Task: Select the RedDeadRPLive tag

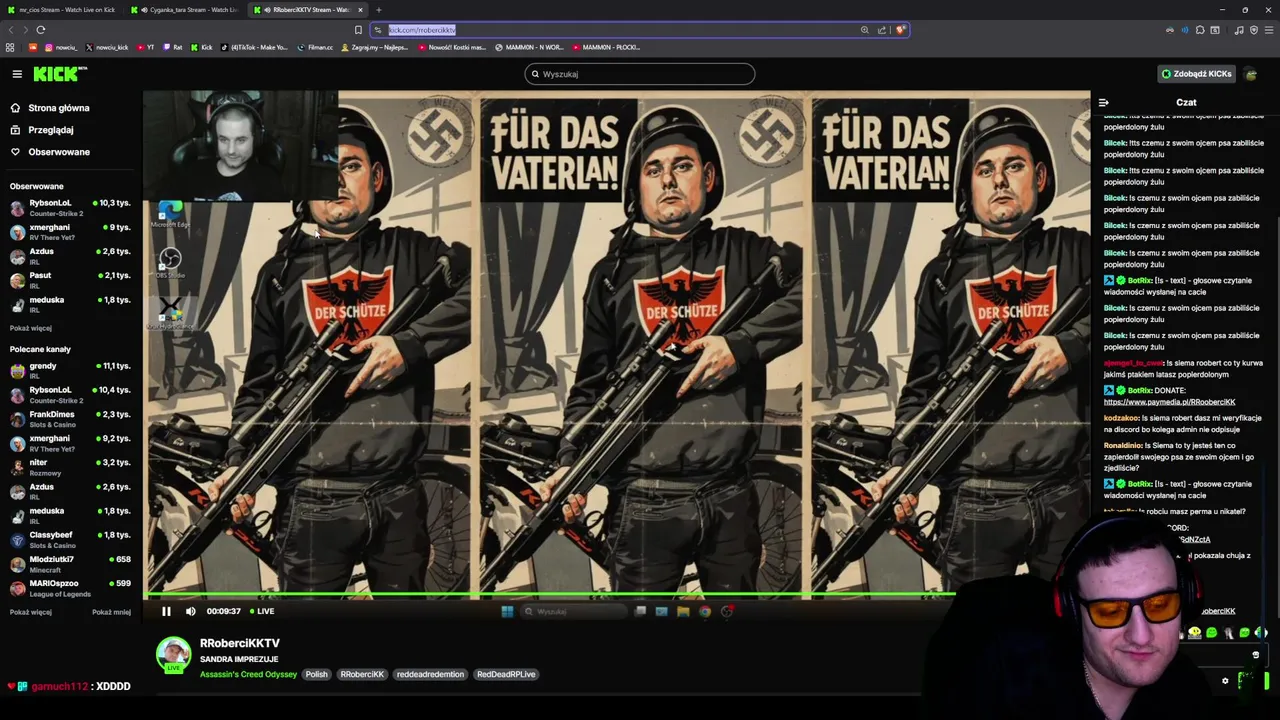Action: tap(506, 674)
